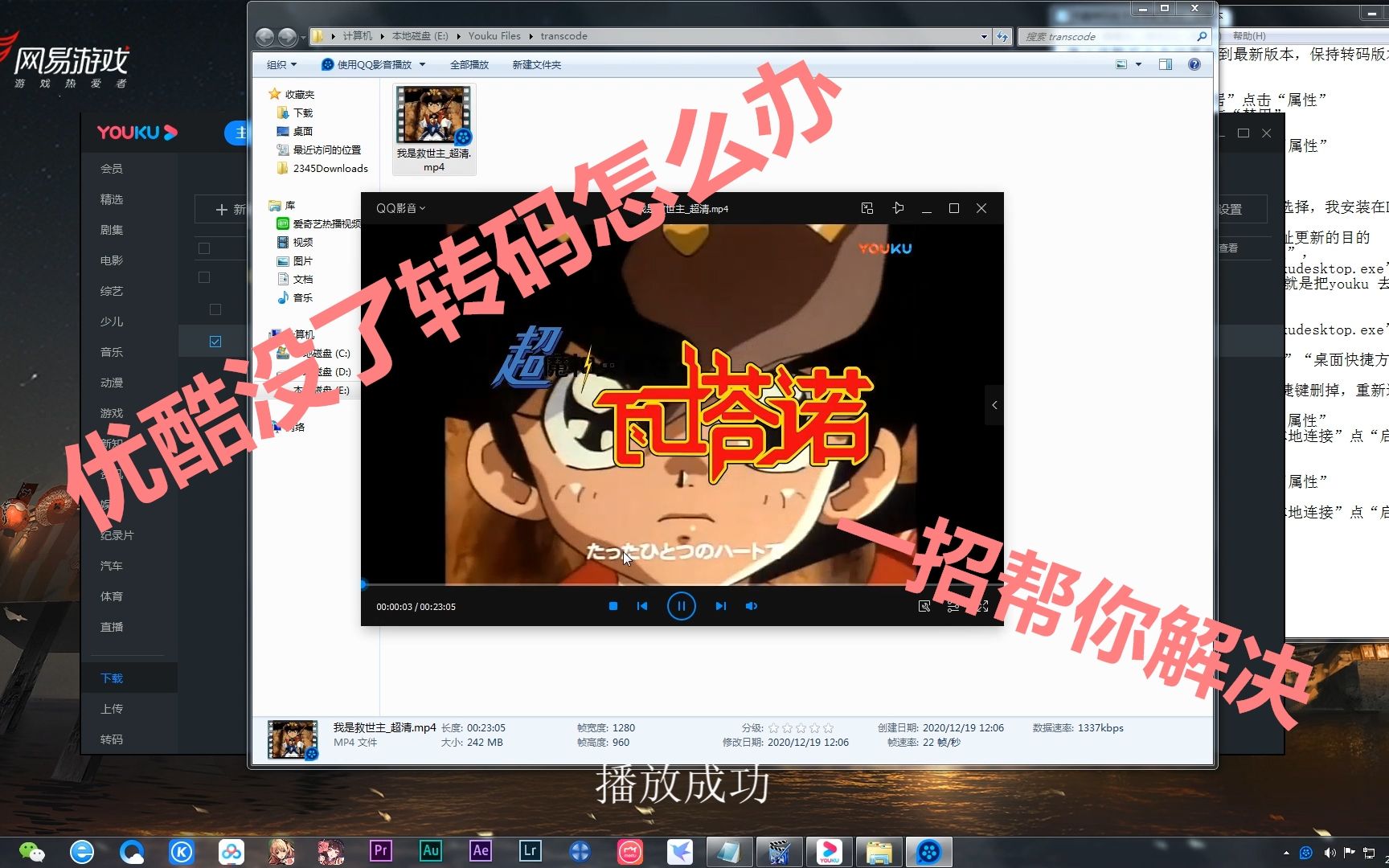Image resolution: width=1389 pixels, height=868 pixels.
Task: Switch to Youku app on taskbar
Action: tap(829, 852)
